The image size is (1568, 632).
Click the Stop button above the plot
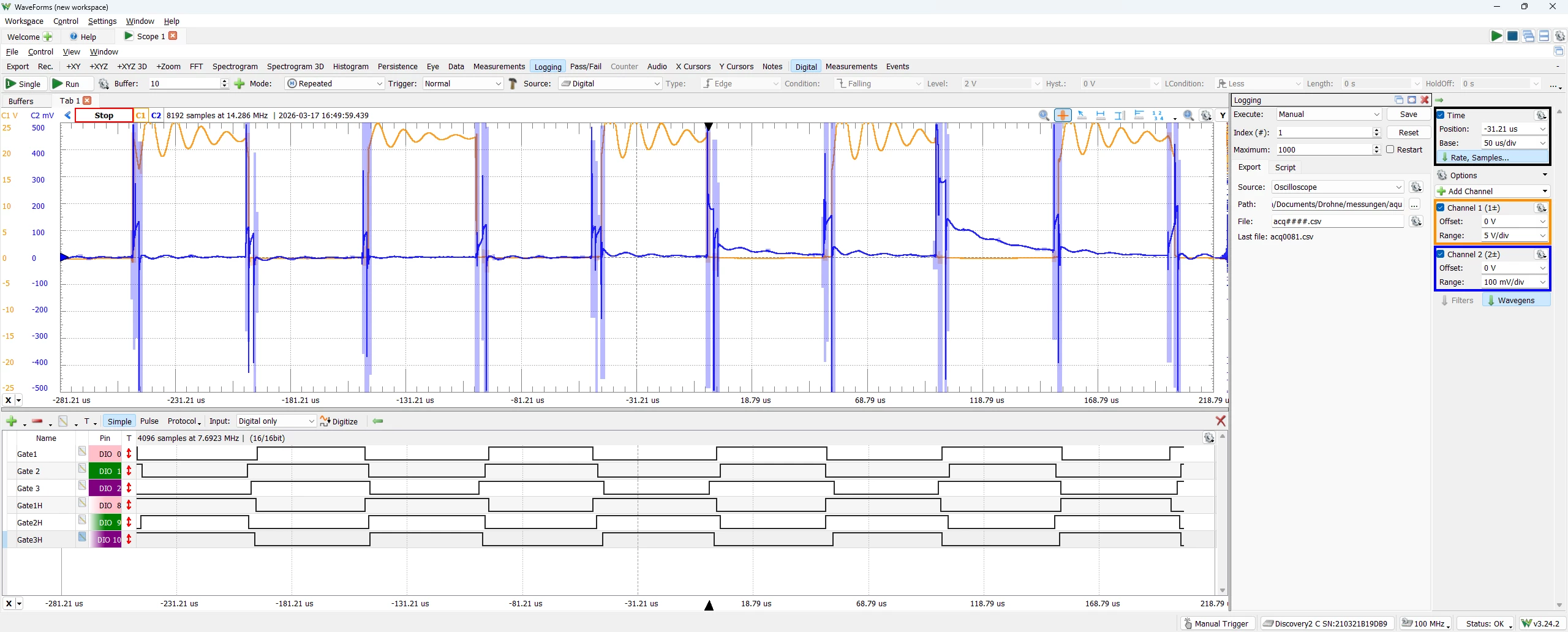[104, 115]
